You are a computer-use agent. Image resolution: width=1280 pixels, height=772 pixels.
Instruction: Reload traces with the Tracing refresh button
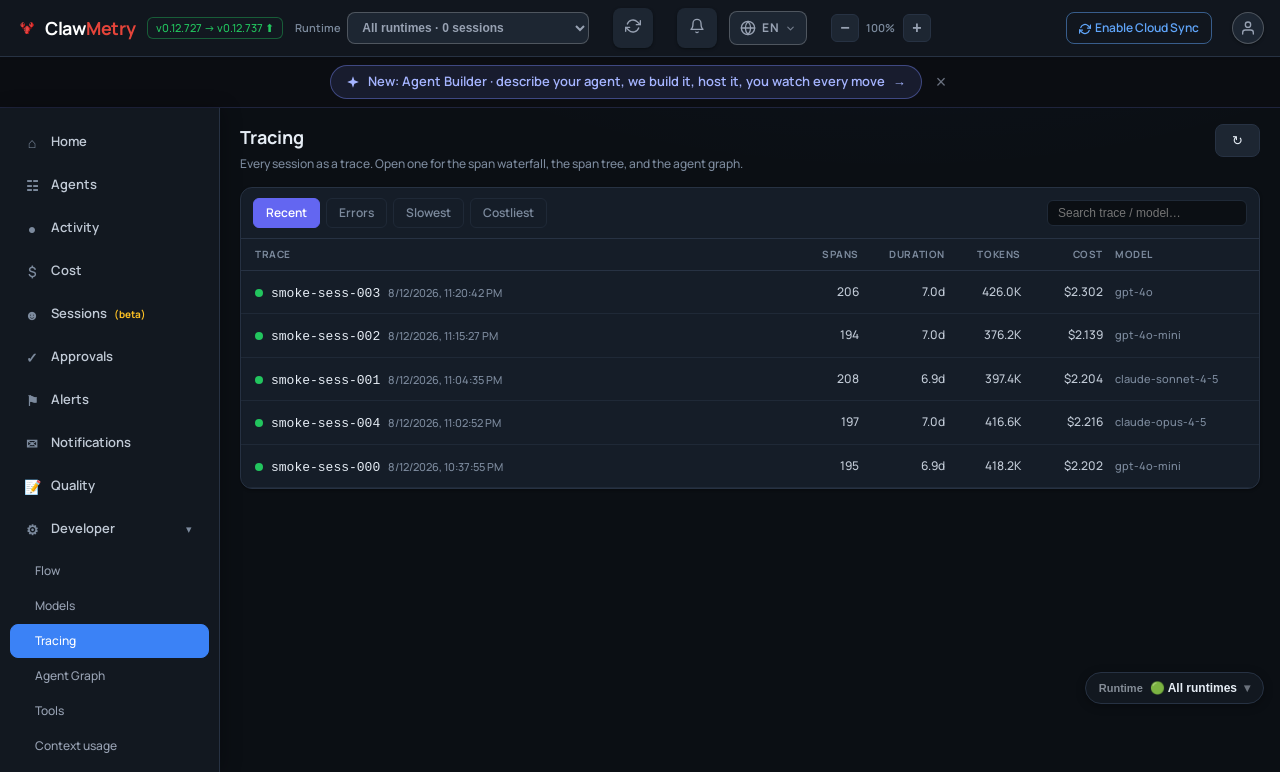tap(1237, 141)
